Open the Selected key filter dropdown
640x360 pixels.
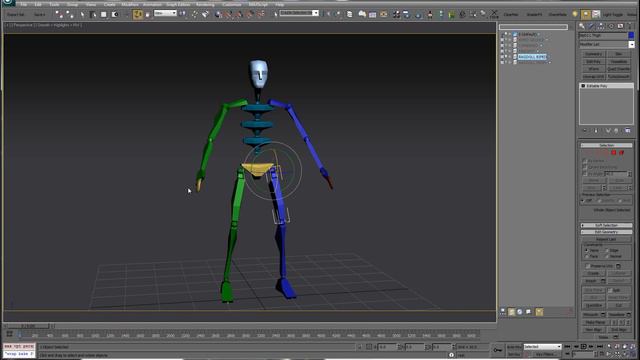542,347
